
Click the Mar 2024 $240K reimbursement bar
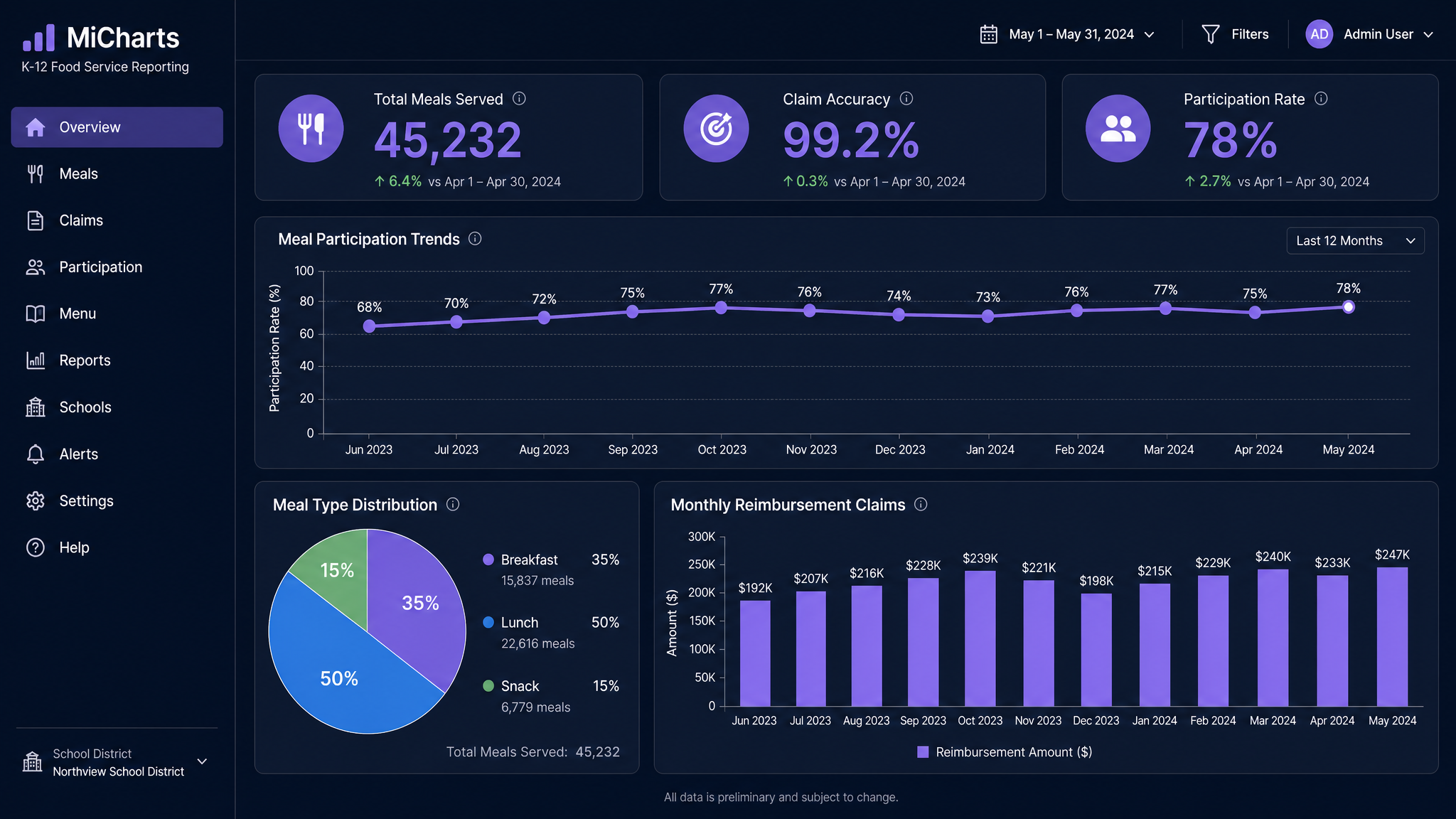click(1273, 638)
